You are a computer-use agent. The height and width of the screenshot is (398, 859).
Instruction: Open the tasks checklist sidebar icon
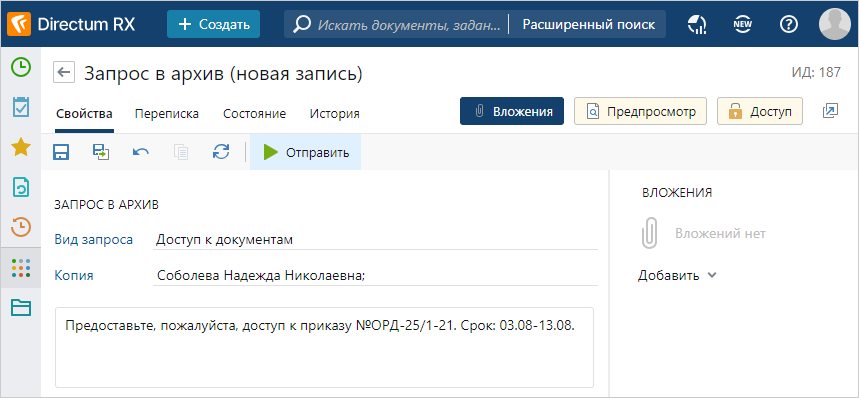[x=21, y=107]
